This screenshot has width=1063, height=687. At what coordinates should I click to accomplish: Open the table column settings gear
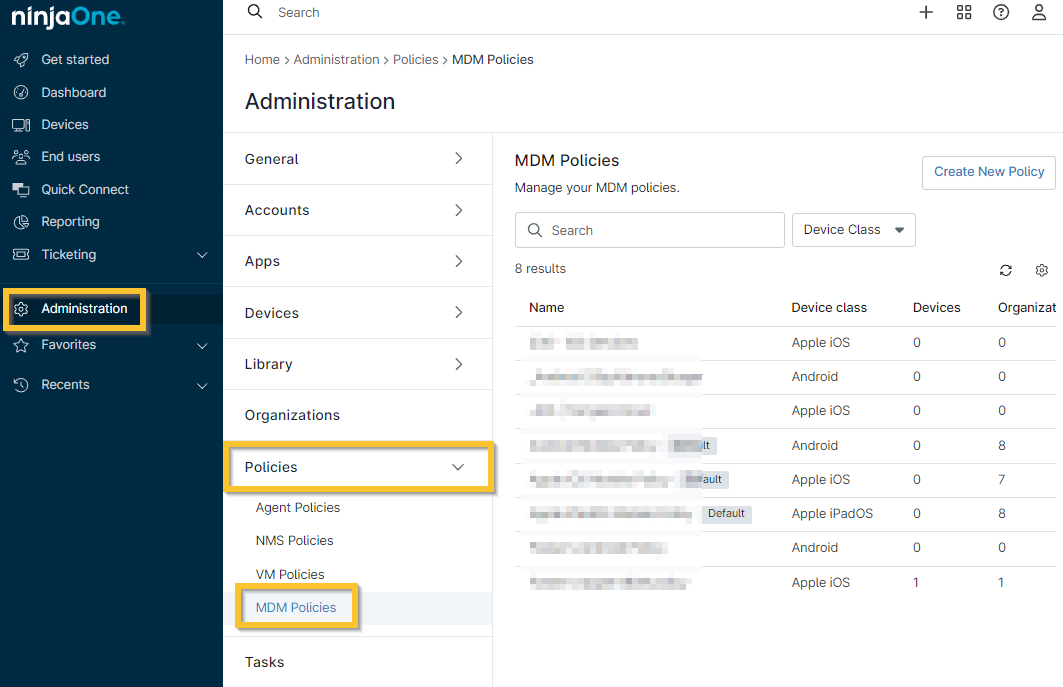coord(1041,270)
